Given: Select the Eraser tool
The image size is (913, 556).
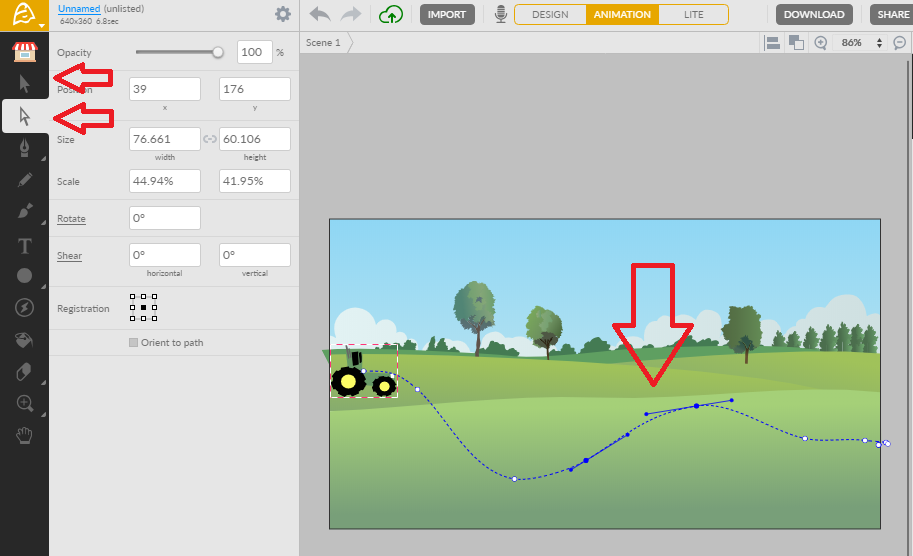Looking at the screenshot, I should (x=24, y=372).
